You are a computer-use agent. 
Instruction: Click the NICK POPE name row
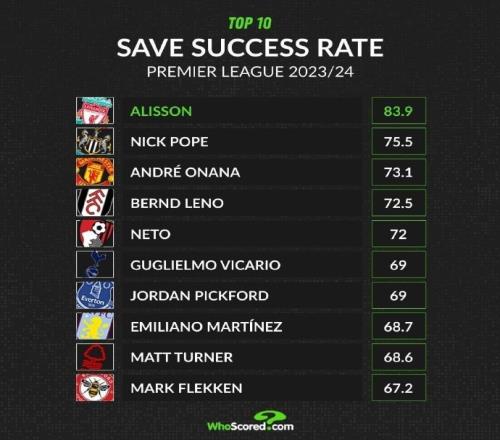pos(242,142)
